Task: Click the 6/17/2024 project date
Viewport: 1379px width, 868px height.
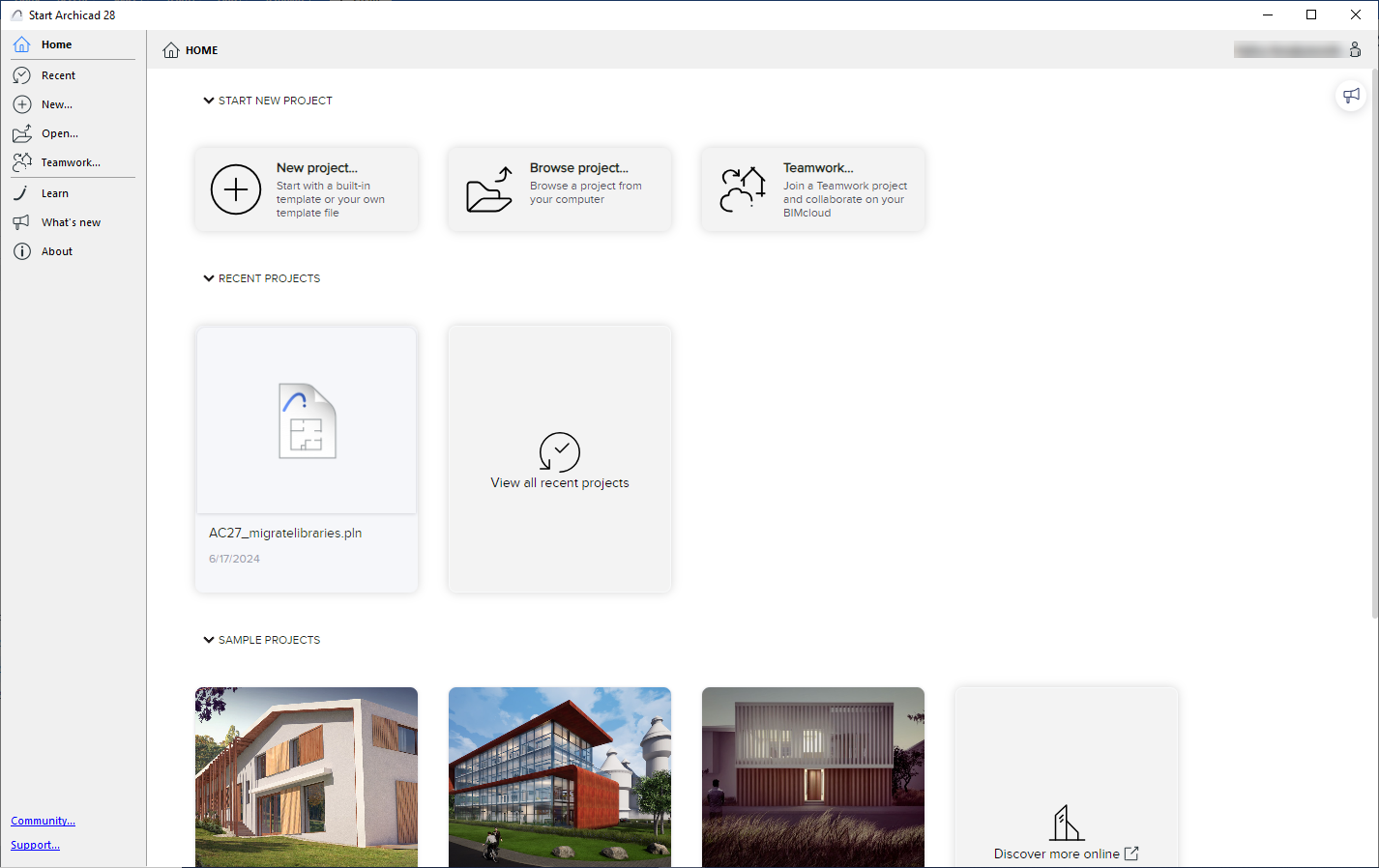Action: click(234, 559)
